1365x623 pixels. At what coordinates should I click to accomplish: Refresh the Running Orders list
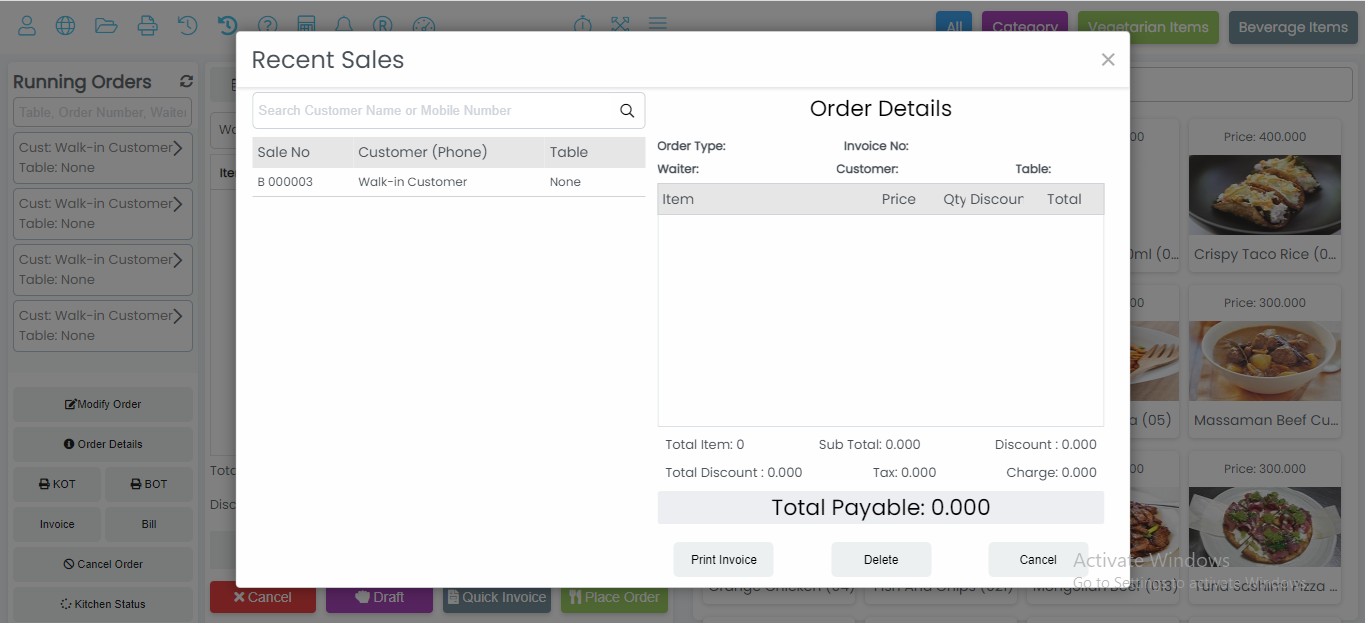(186, 82)
